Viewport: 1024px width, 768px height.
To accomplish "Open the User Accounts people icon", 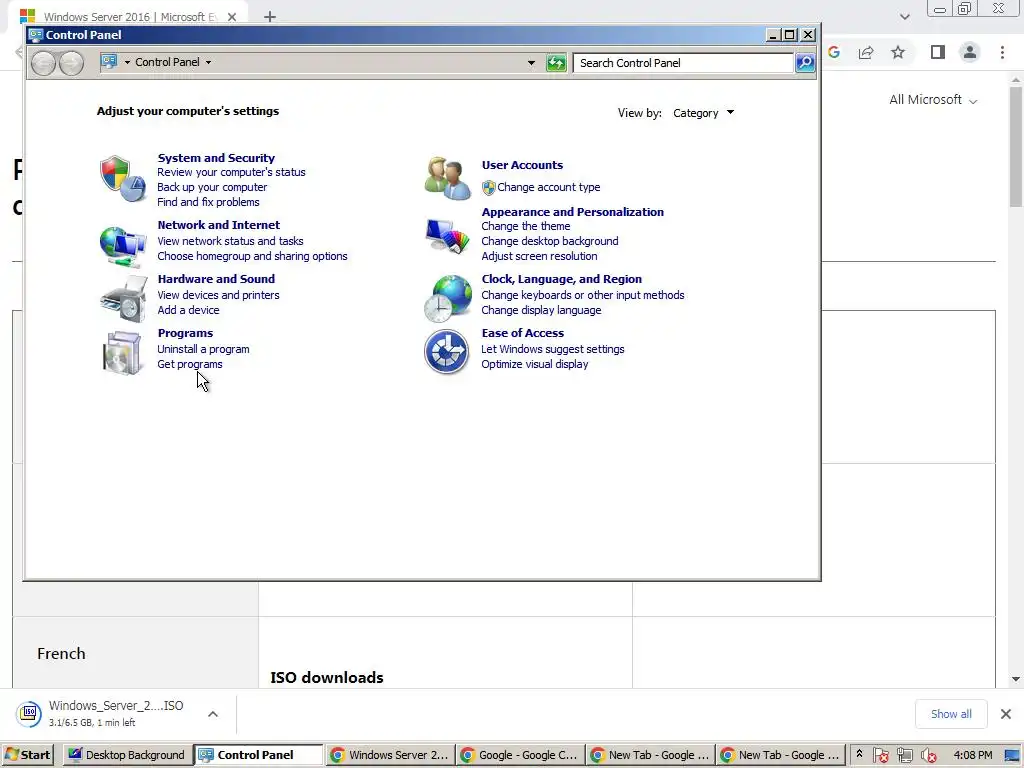I will point(447,178).
